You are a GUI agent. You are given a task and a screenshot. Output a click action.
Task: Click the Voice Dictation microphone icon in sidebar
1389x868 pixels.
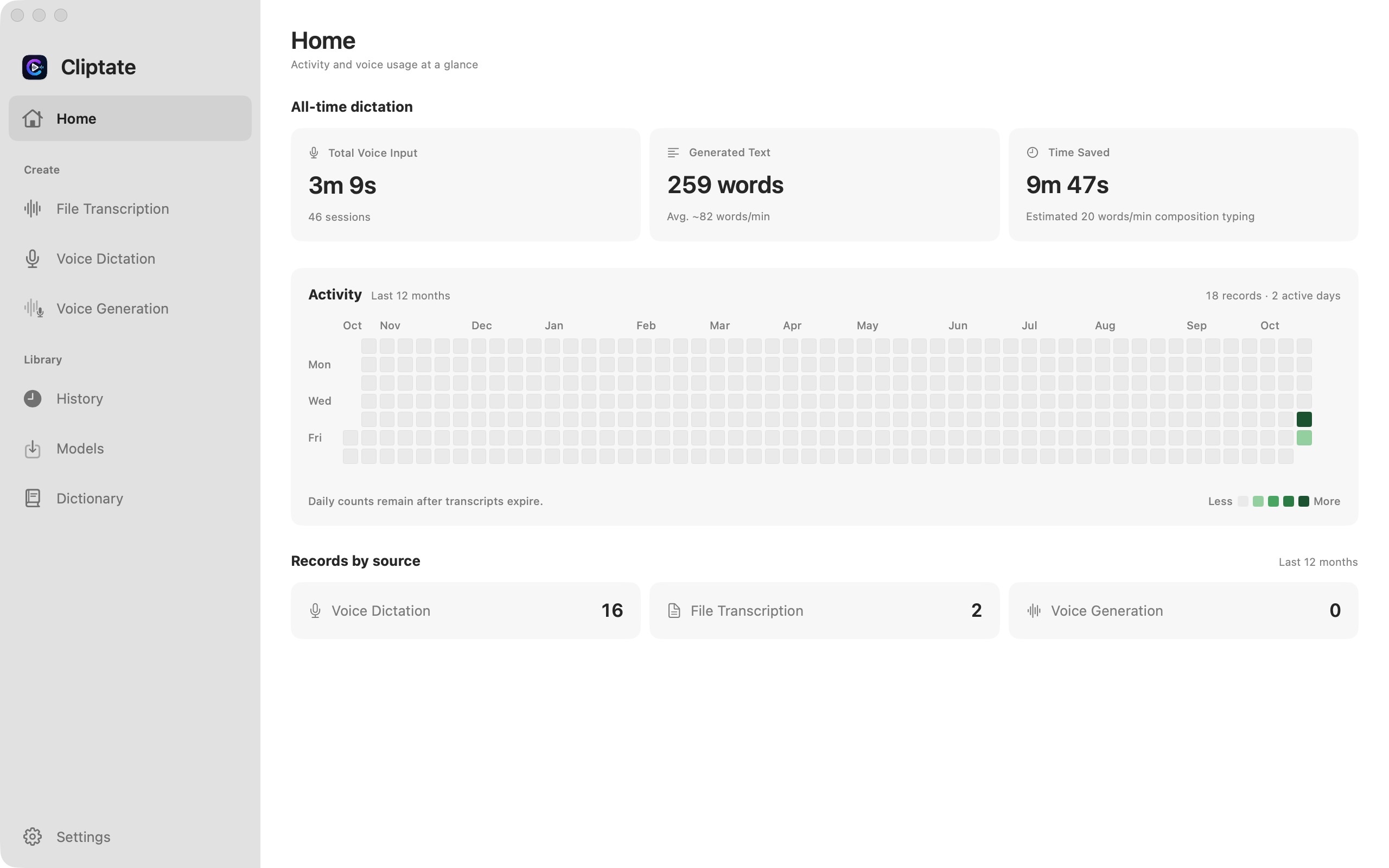click(x=33, y=258)
